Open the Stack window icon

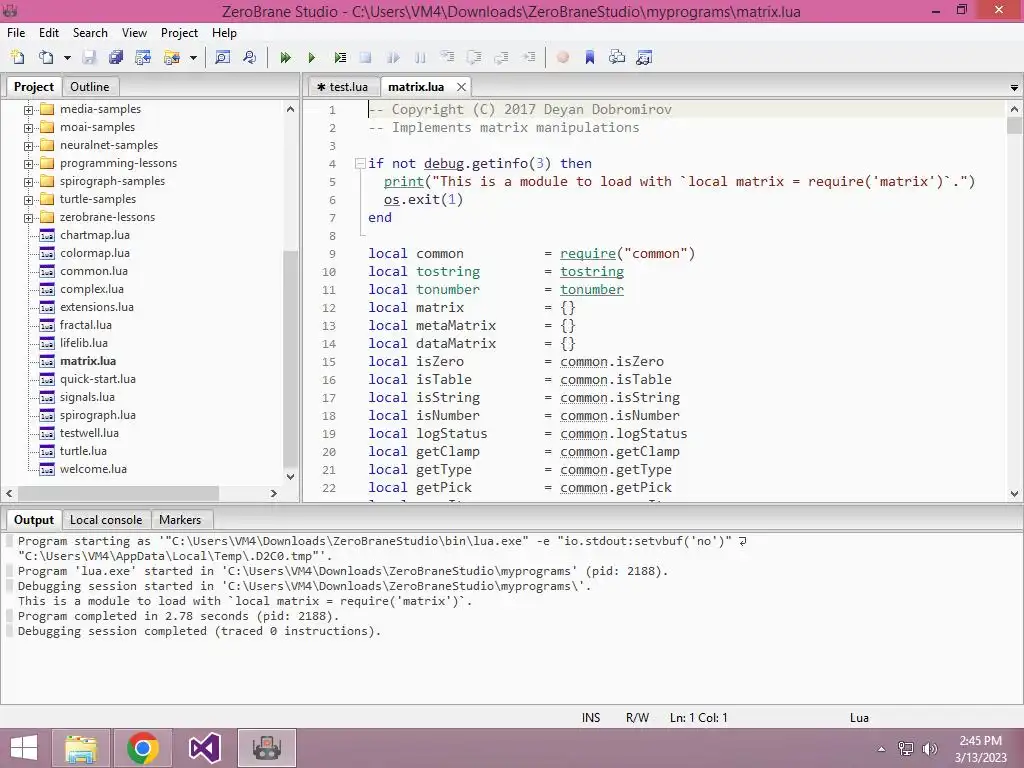(x=617, y=57)
